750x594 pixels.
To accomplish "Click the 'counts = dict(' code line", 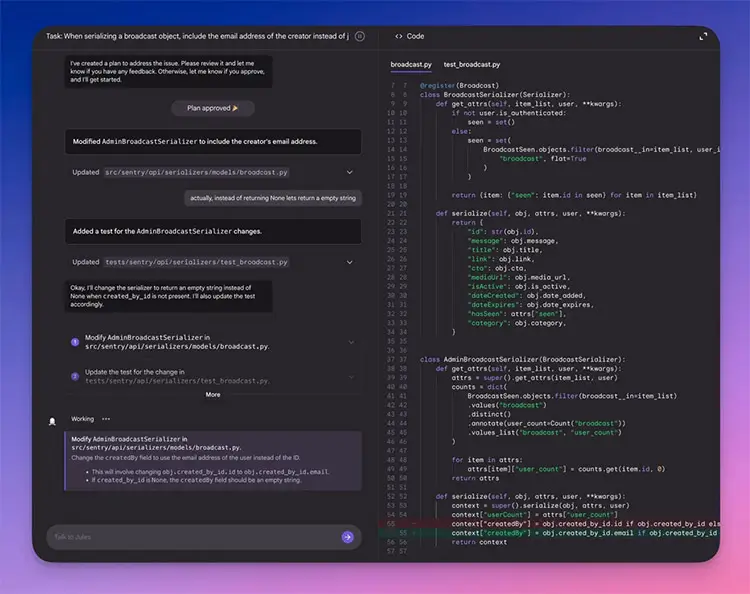I will 479,387.
